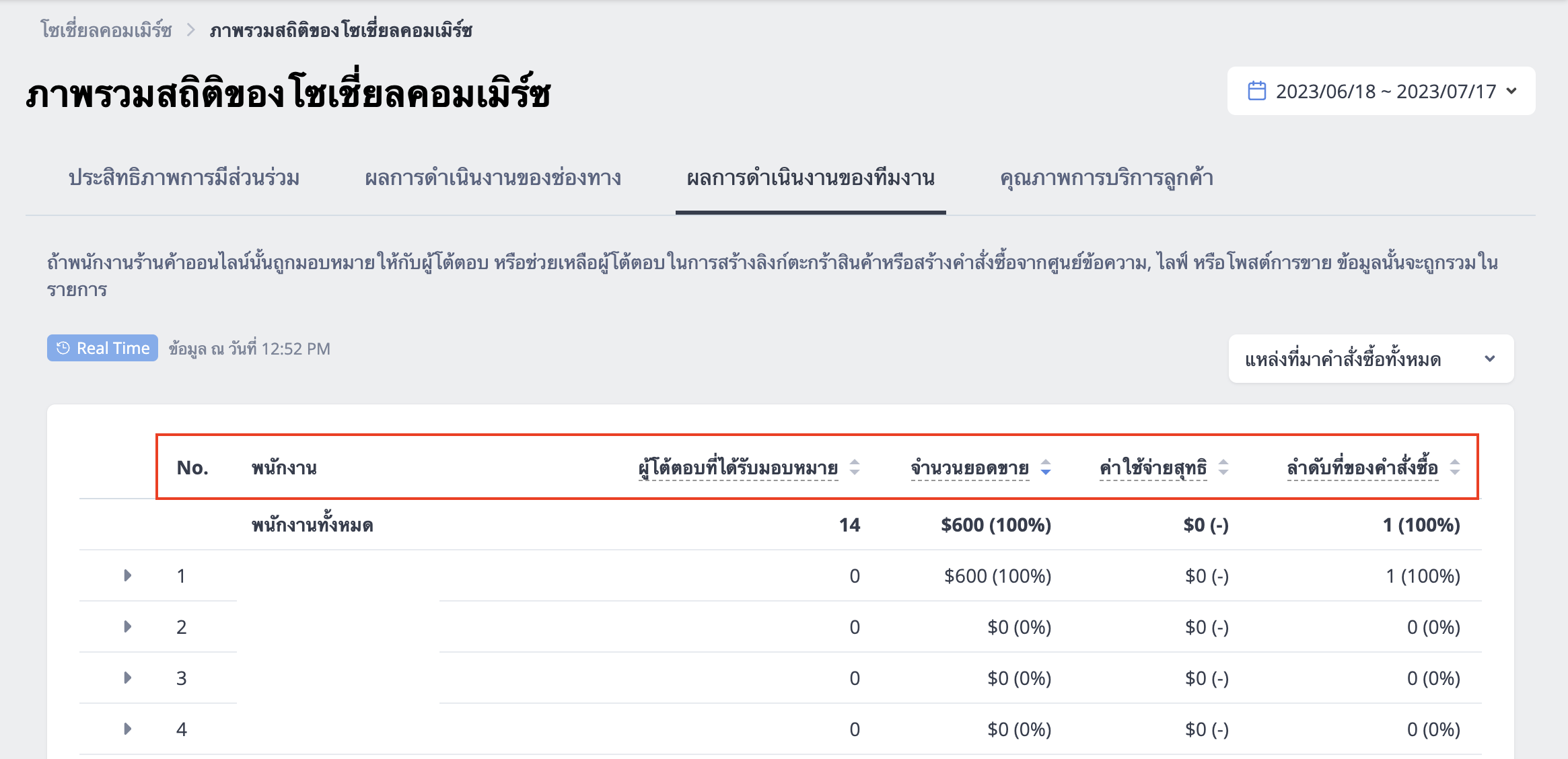Image resolution: width=1568 pixels, height=759 pixels.
Task: Sort by ค่าใช้จ่ายสุทธิ column arrows
Action: 1223,467
